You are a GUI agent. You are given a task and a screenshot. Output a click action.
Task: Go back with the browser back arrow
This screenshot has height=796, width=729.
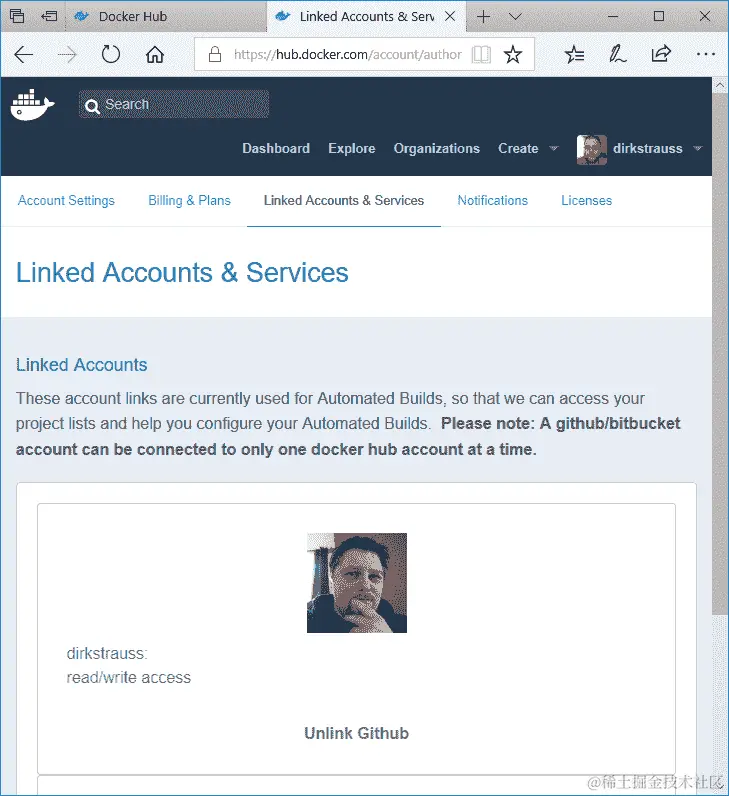pyautogui.click(x=23, y=54)
